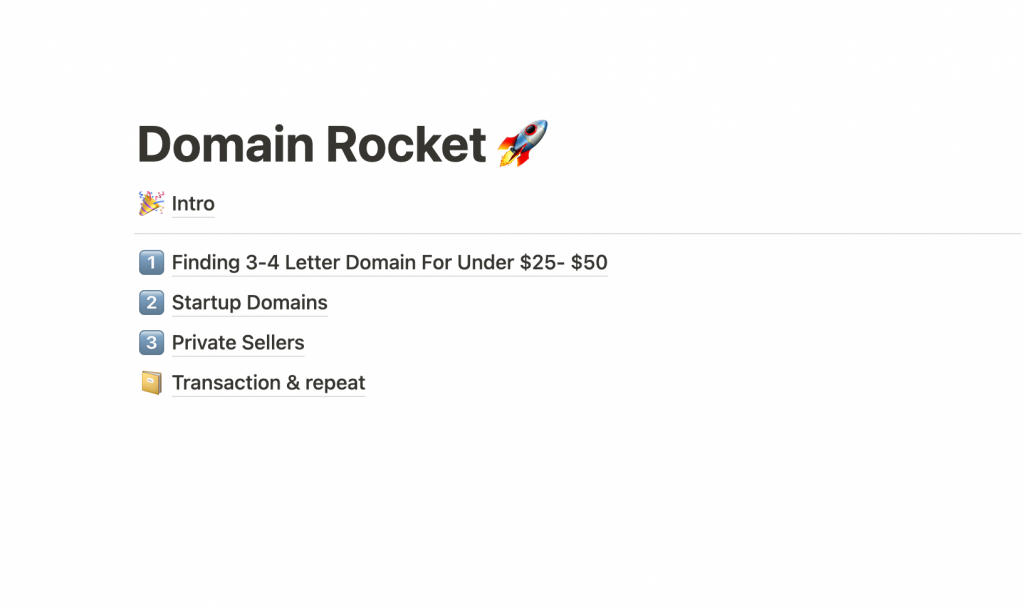
Task: Click the word "Sellers" in Private Sellers
Action: tap(270, 343)
